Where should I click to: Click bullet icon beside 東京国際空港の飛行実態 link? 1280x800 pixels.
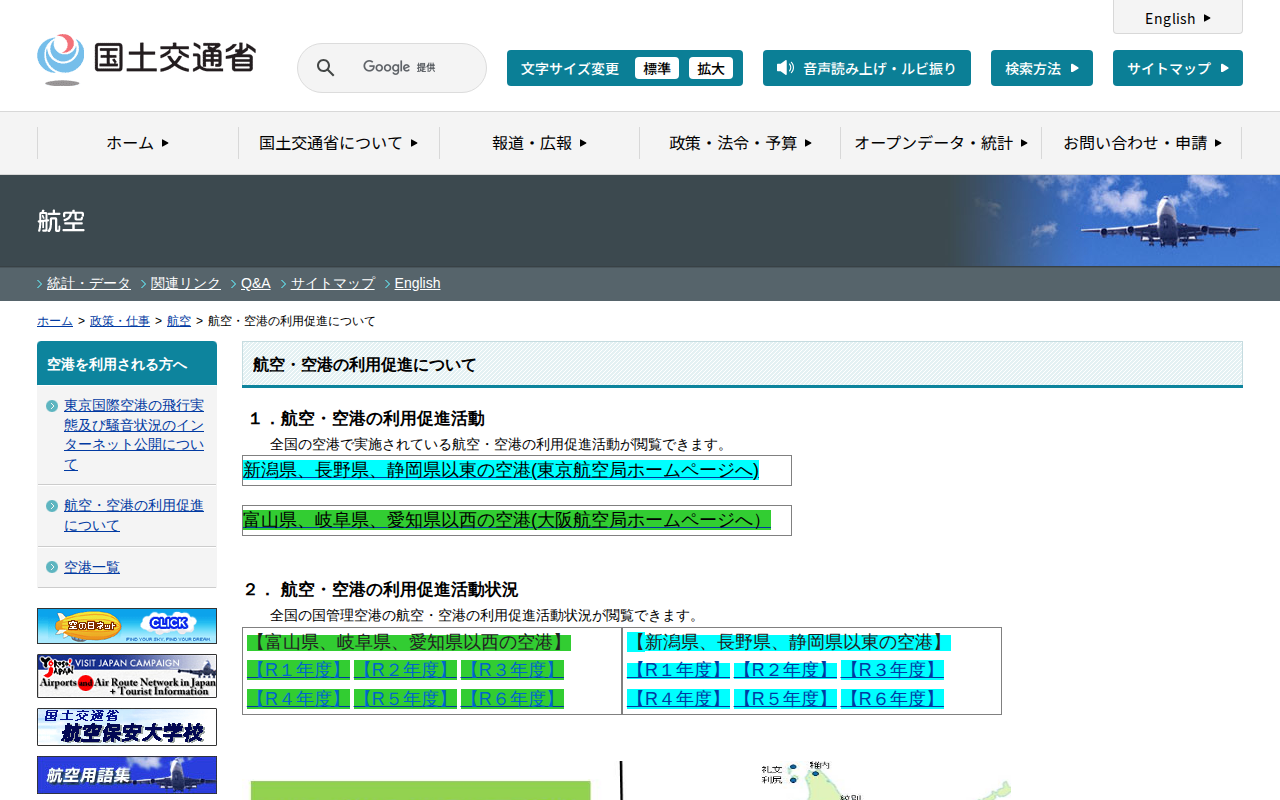point(52,406)
